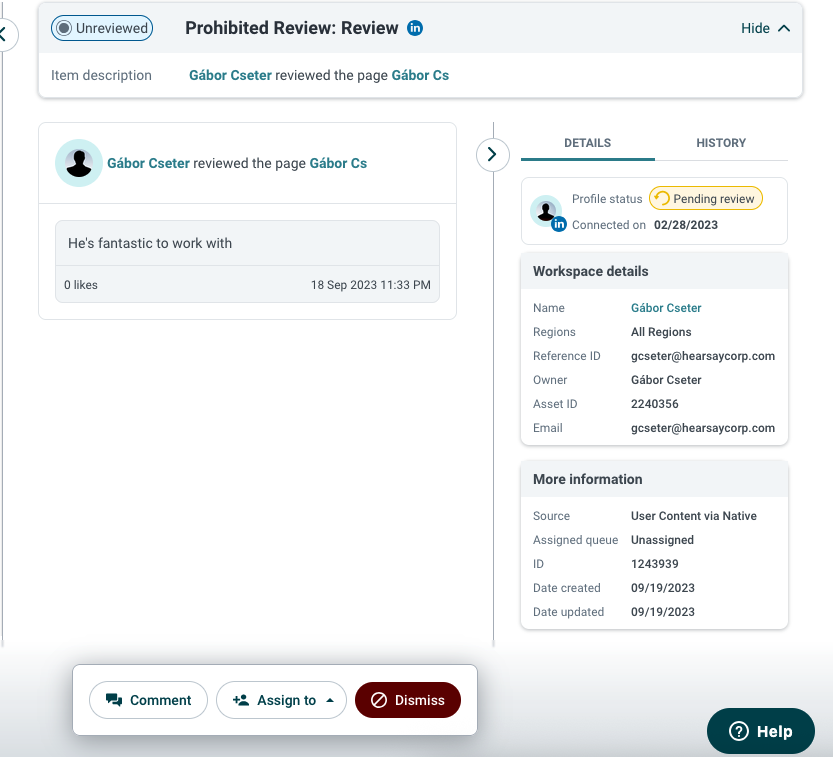Image resolution: width=833 pixels, height=757 pixels.
Task: Dismiss this prohibited review item
Action: 407,700
